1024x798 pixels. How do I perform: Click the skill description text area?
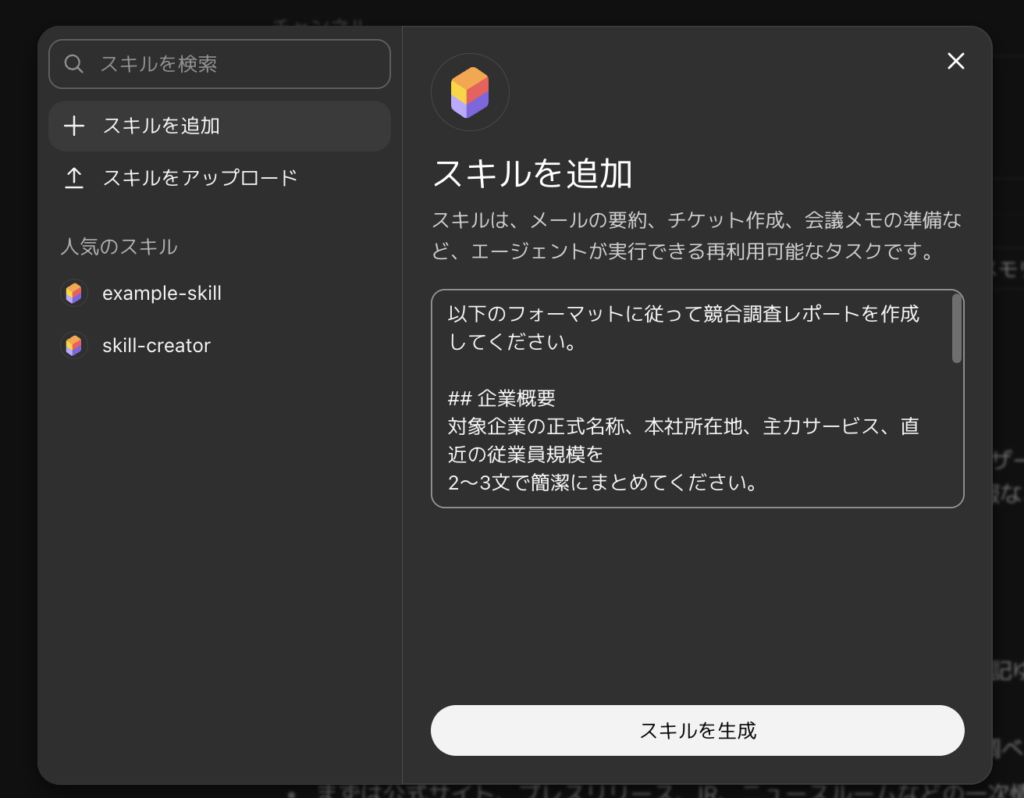tap(697, 400)
